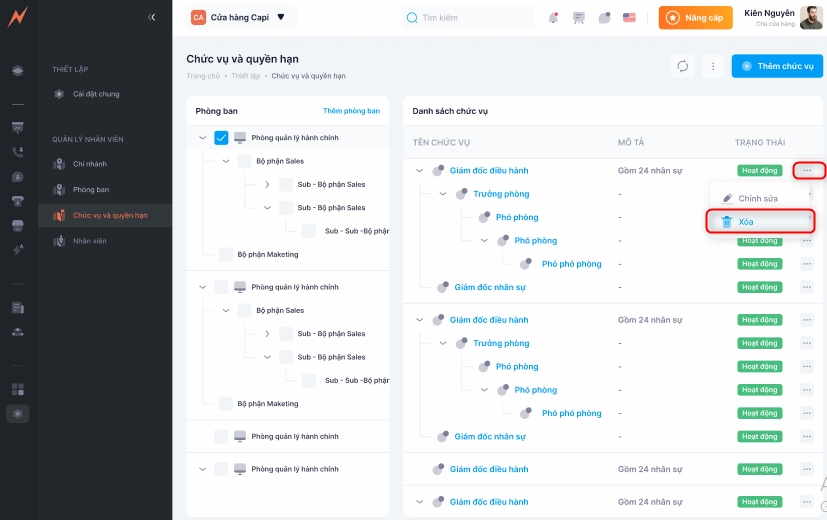Screen dimensions: 827x520
Task: Choose Chỉnh sửa in the context menu
Action: (757, 198)
